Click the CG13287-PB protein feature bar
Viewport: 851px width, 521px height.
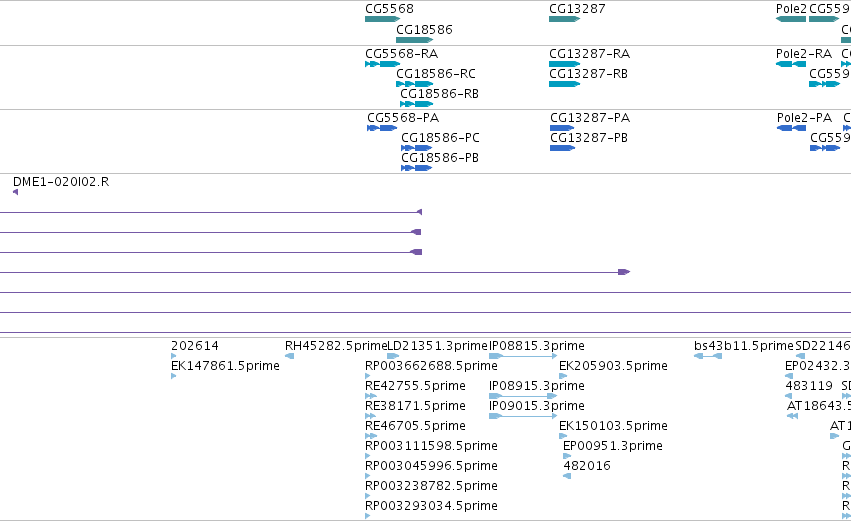pyautogui.click(x=562, y=148)
